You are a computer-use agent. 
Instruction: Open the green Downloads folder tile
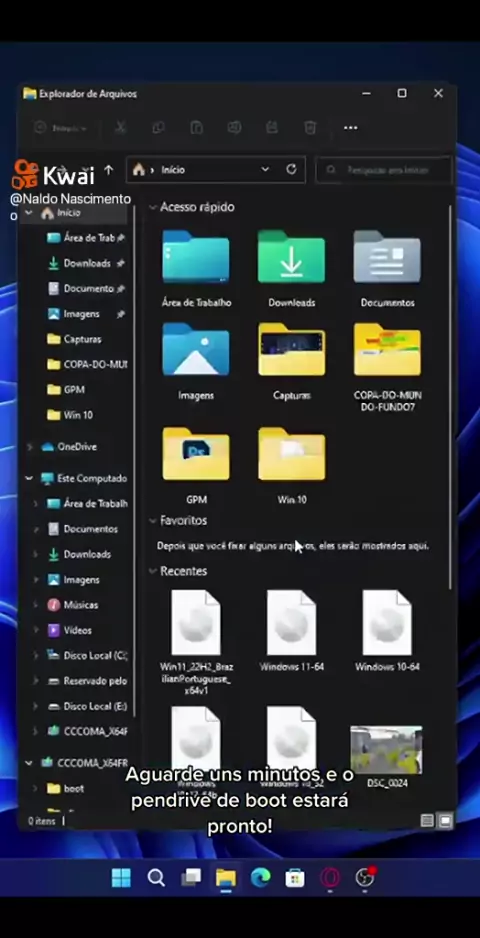click(291, 268)
